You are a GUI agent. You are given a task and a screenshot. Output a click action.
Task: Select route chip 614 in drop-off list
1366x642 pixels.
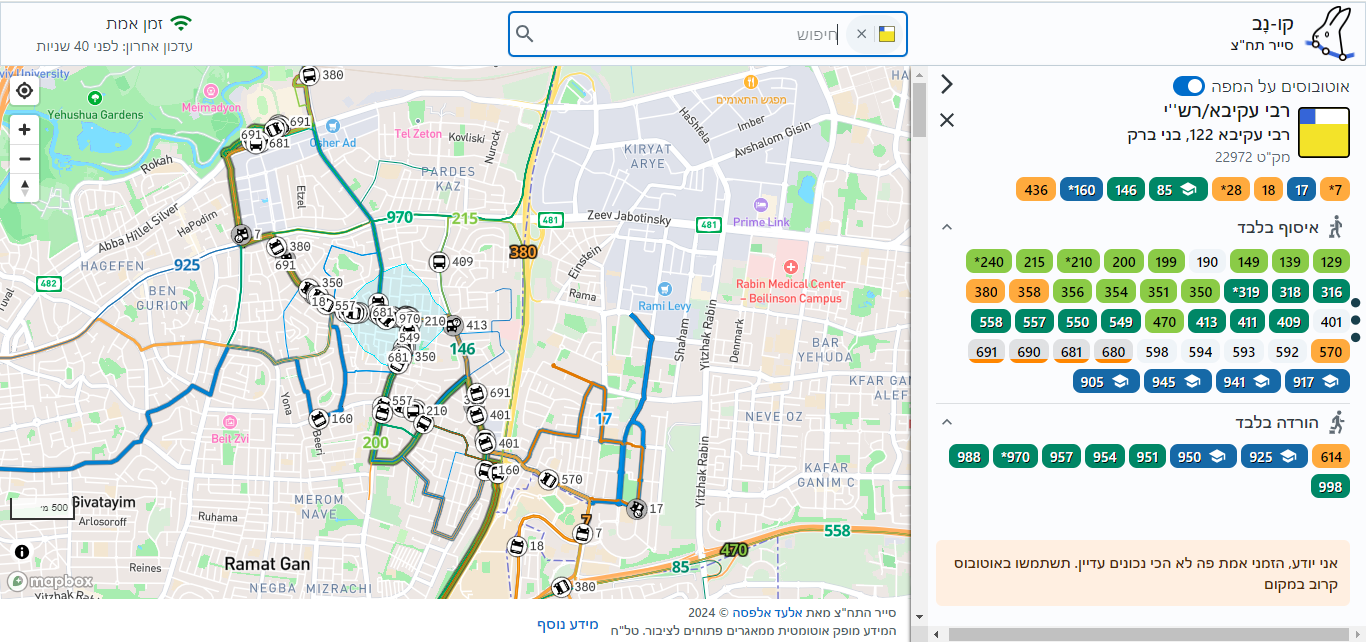[x=1331, y=457]
